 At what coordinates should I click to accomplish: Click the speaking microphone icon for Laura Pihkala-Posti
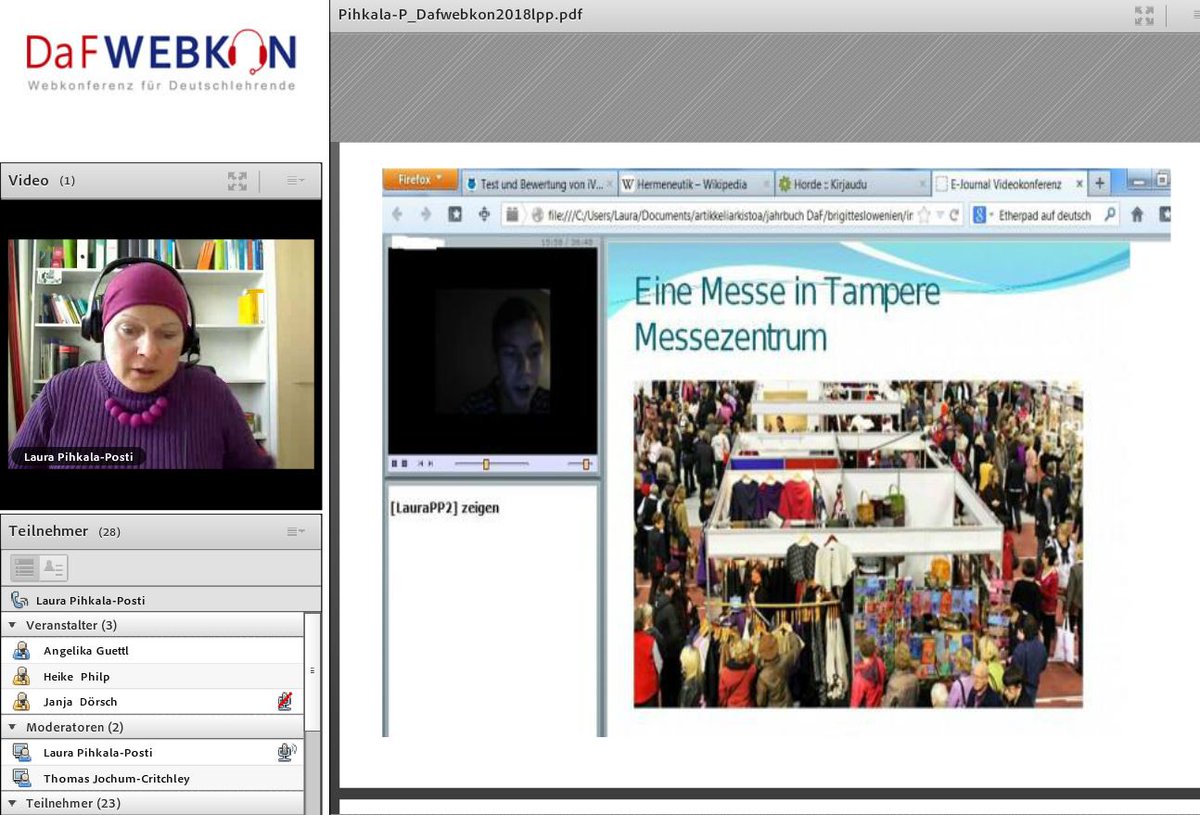pos(287,753)
